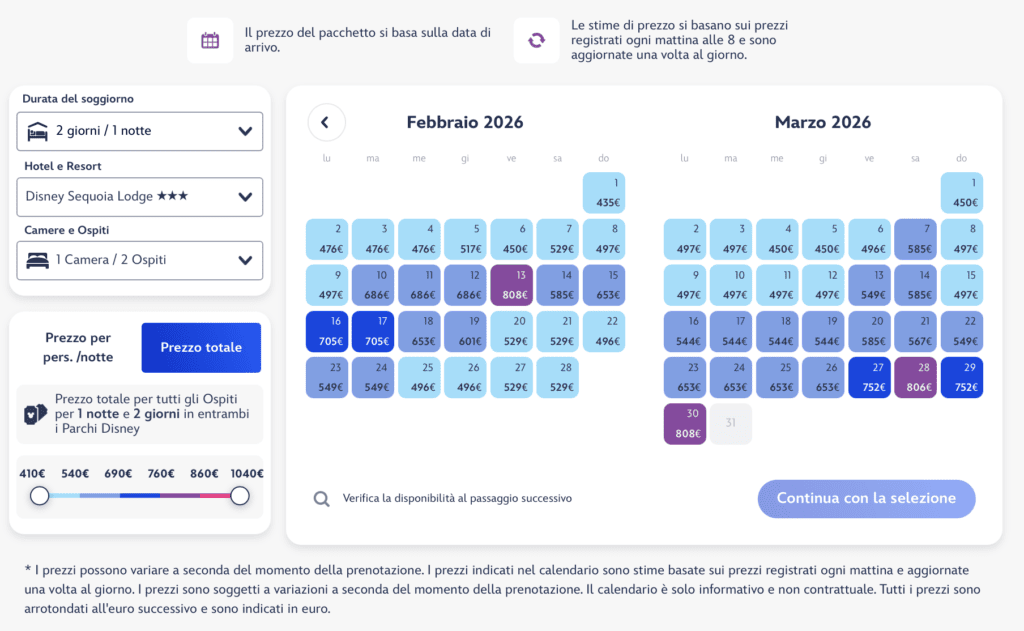Screen dimensions: 1024x631
Task: Open the 1 Camera / 2 Ospiti dropdown
Action: (140, 261)
